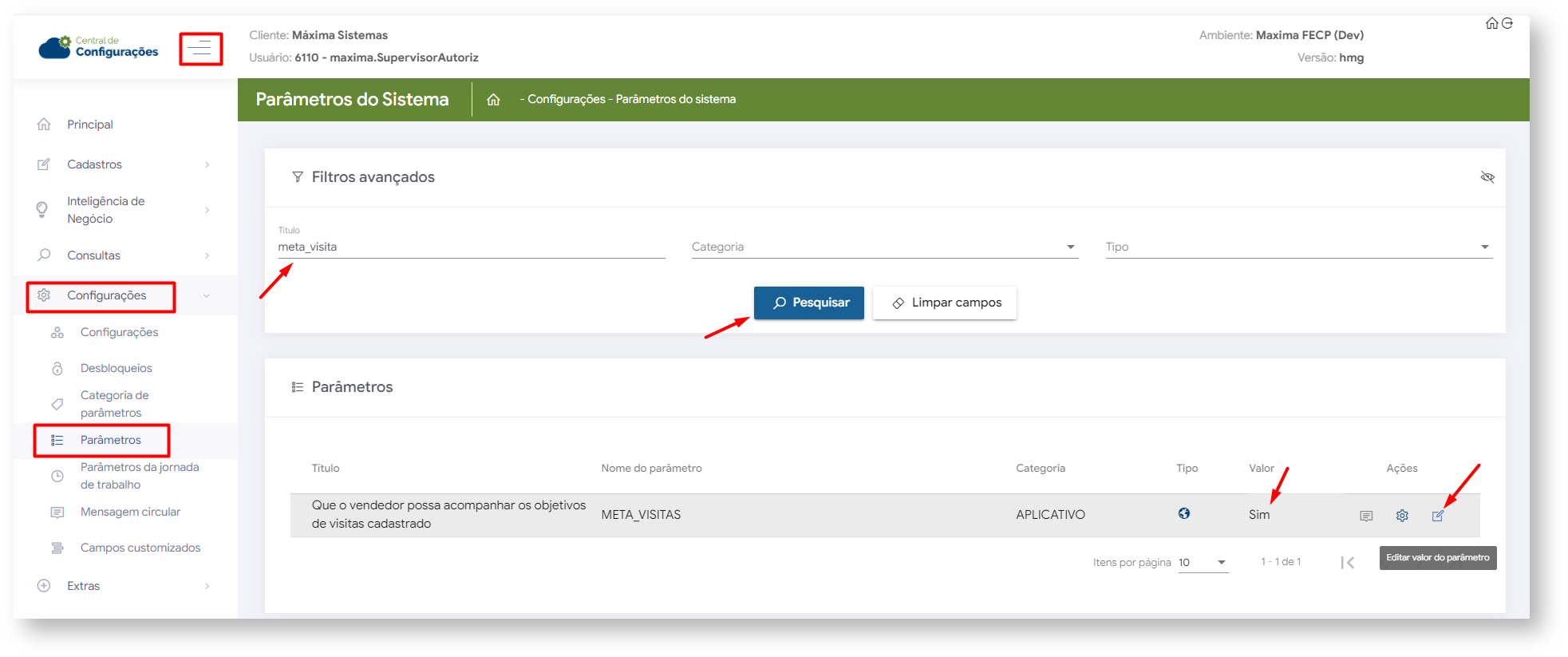Click the home icon in breadcrumb
The width and height of the screenshot is (1568, 657).
(493, 100)
